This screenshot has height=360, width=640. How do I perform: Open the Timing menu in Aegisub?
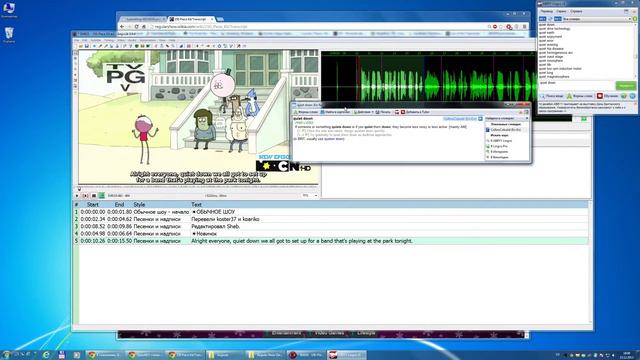click(109, 40)
